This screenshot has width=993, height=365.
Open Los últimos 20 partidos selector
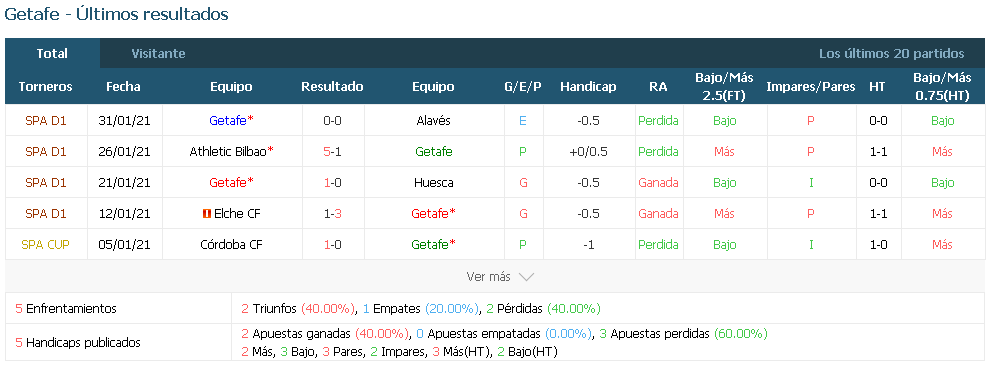(891, 54)
